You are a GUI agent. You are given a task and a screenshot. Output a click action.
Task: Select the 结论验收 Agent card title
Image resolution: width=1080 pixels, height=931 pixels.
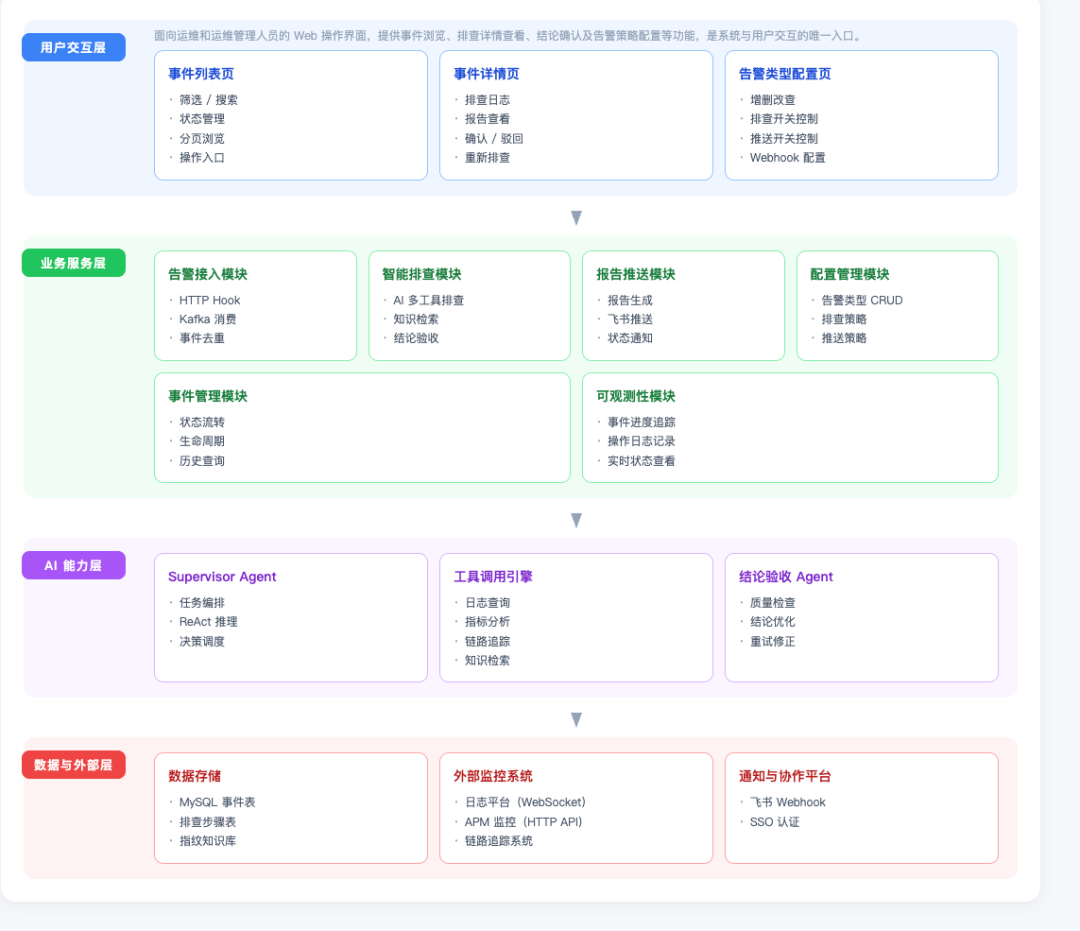click(786, 576)
